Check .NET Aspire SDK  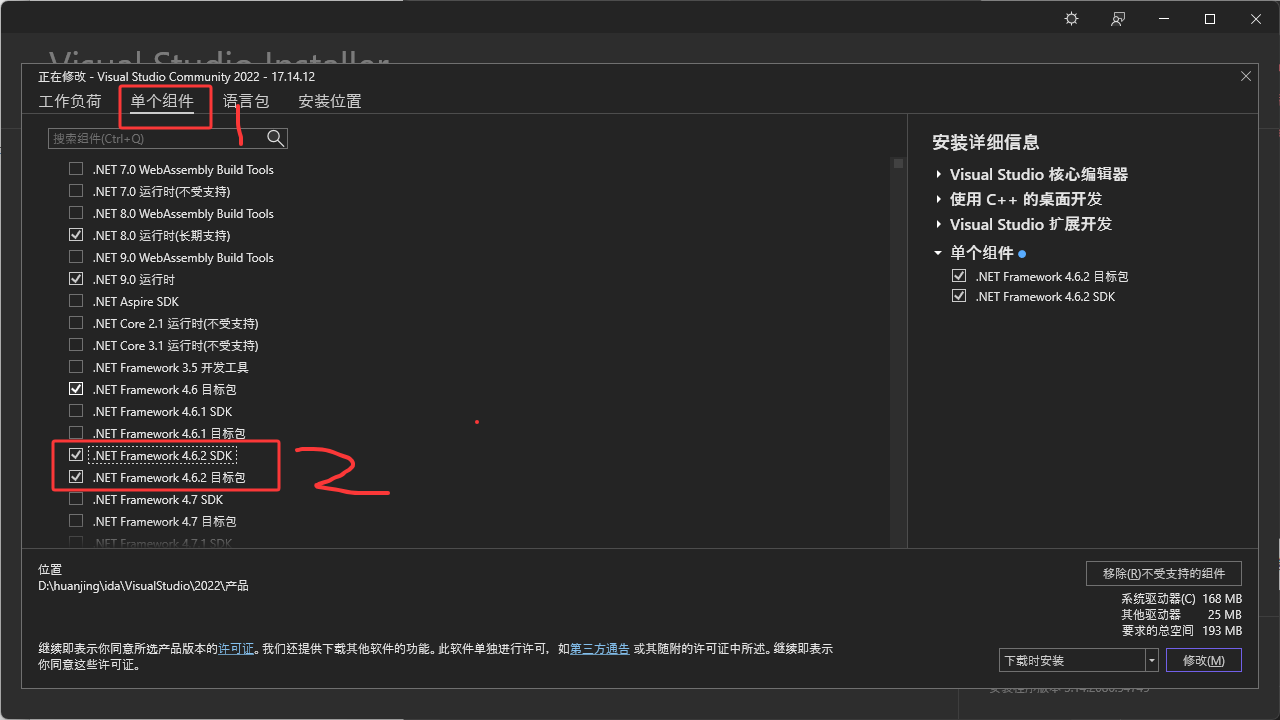76,301
